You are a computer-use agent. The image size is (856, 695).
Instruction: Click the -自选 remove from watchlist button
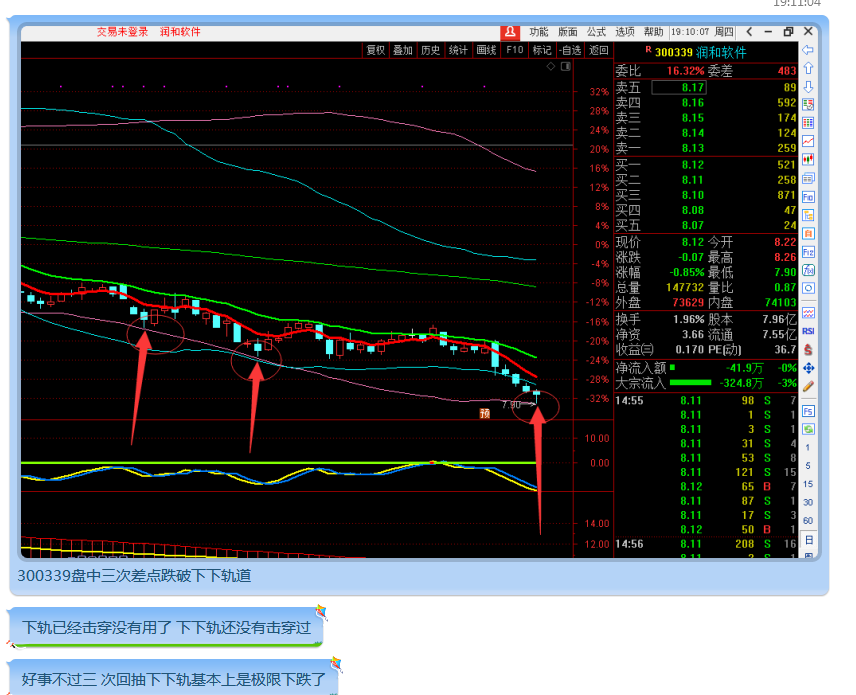570,50
